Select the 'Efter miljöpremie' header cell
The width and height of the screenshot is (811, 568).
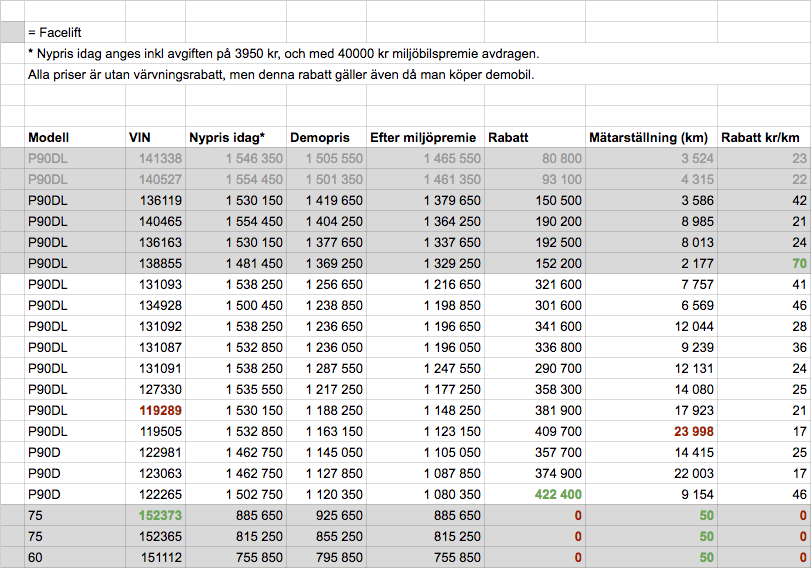point(425,137)
